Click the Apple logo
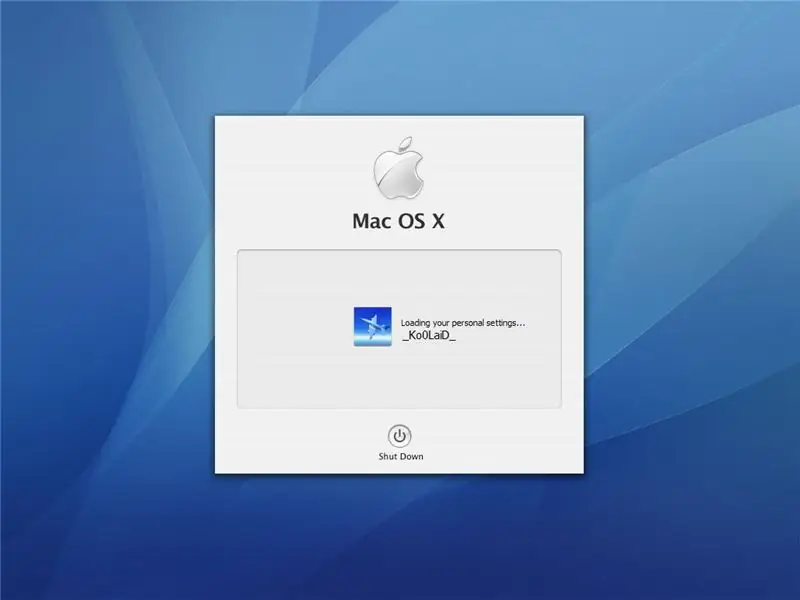Viewport: 800px width, 600px height. point(398,167)
